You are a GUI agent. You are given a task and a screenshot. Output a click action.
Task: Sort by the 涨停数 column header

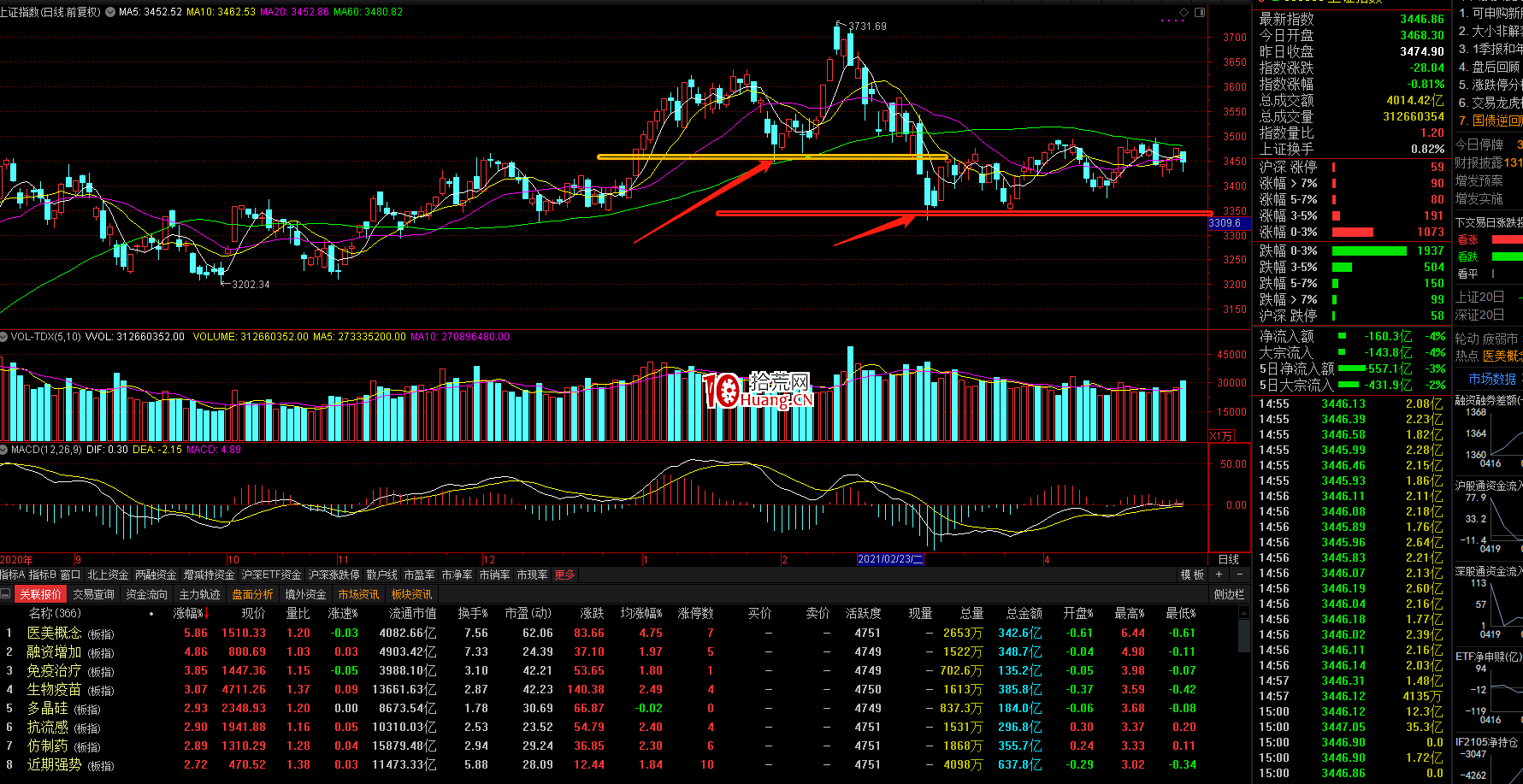pyautogui.click(x=695, y=613)
